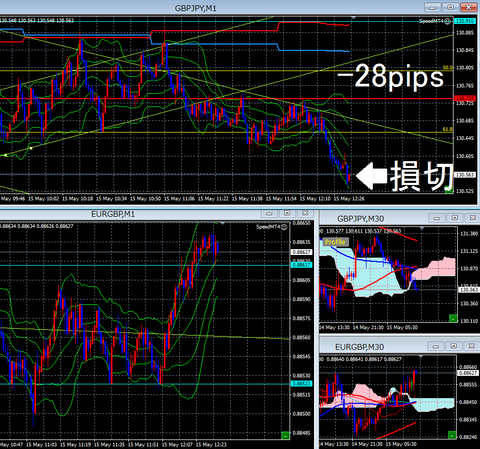Minimize the EURGBP,M1 chart window
The image size is (480, 449).
(269, 213)
